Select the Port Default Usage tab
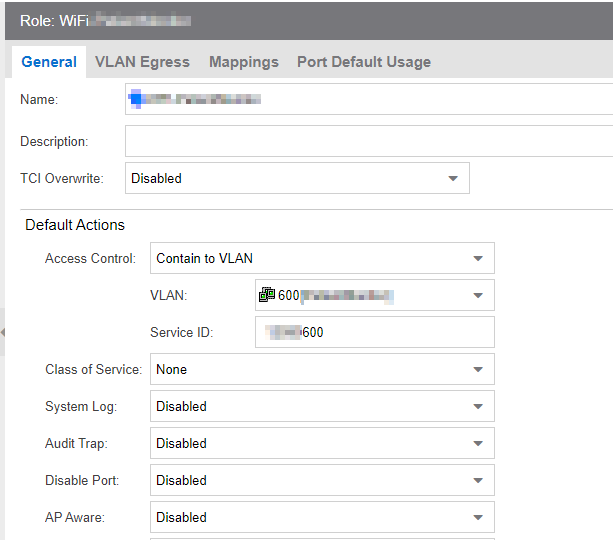This screenshot has height=540, width=613. [364, 62]
